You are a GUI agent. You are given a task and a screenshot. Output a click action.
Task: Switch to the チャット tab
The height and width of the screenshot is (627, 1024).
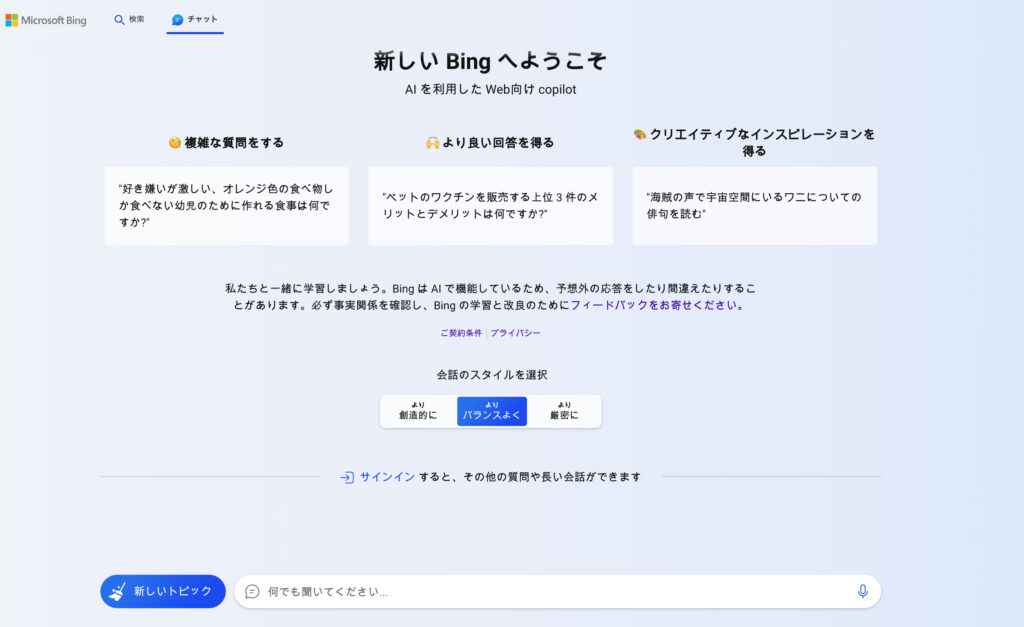coord(195,20)
